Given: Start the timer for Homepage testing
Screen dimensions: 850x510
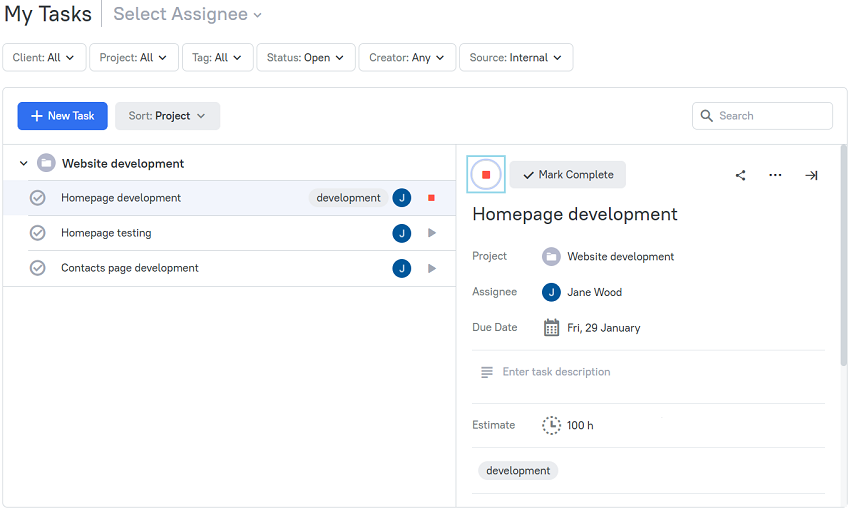Looking at the screenshot, I should [x=432, y=233].
